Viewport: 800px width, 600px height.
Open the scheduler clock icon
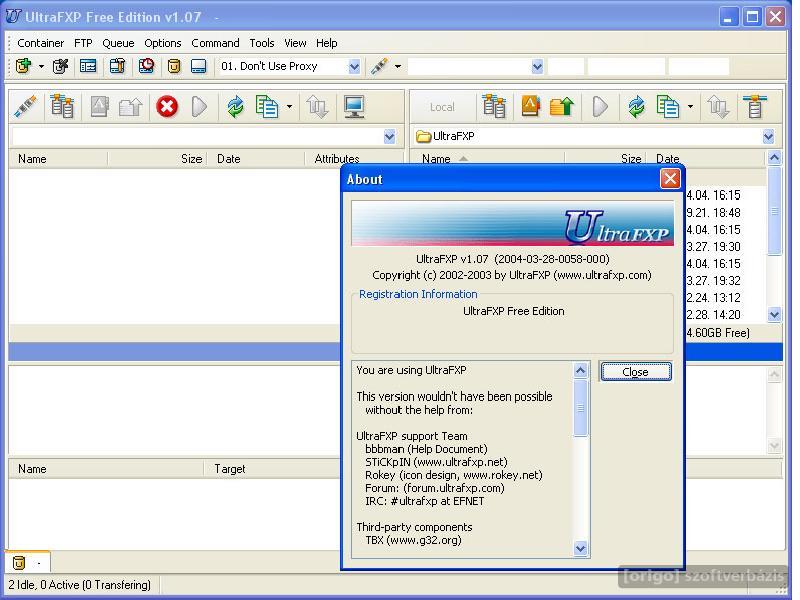[146, 66]
